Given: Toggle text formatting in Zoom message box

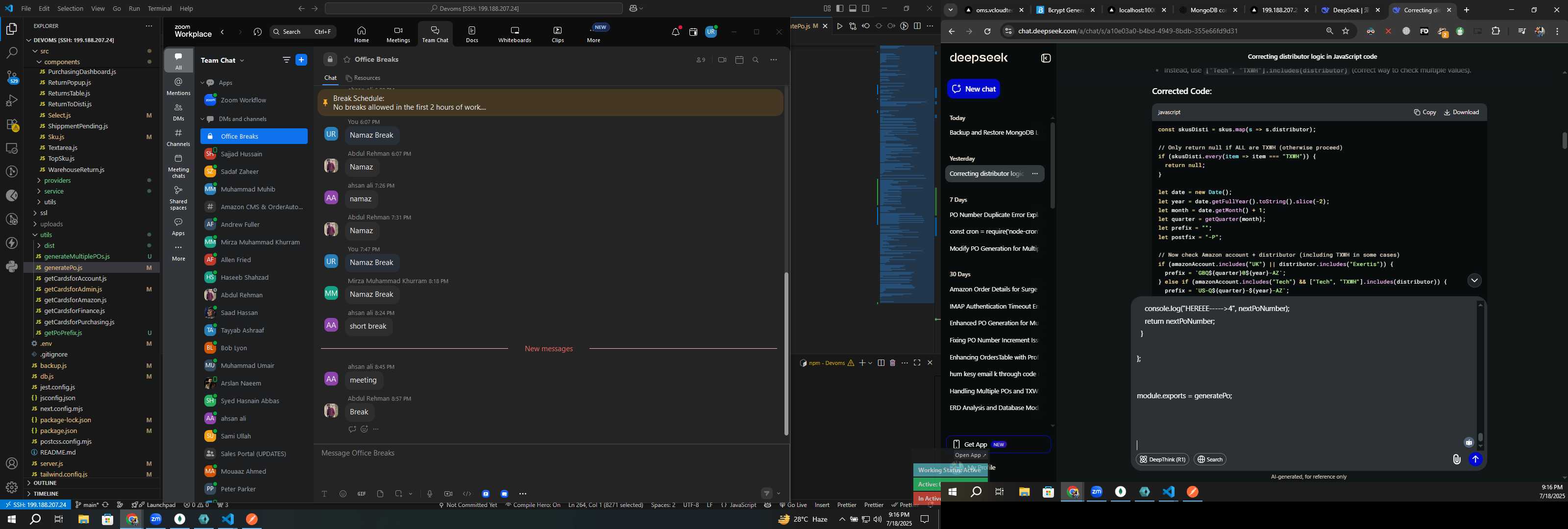Looking at the screenshot, I should click(x=324, y=494).
